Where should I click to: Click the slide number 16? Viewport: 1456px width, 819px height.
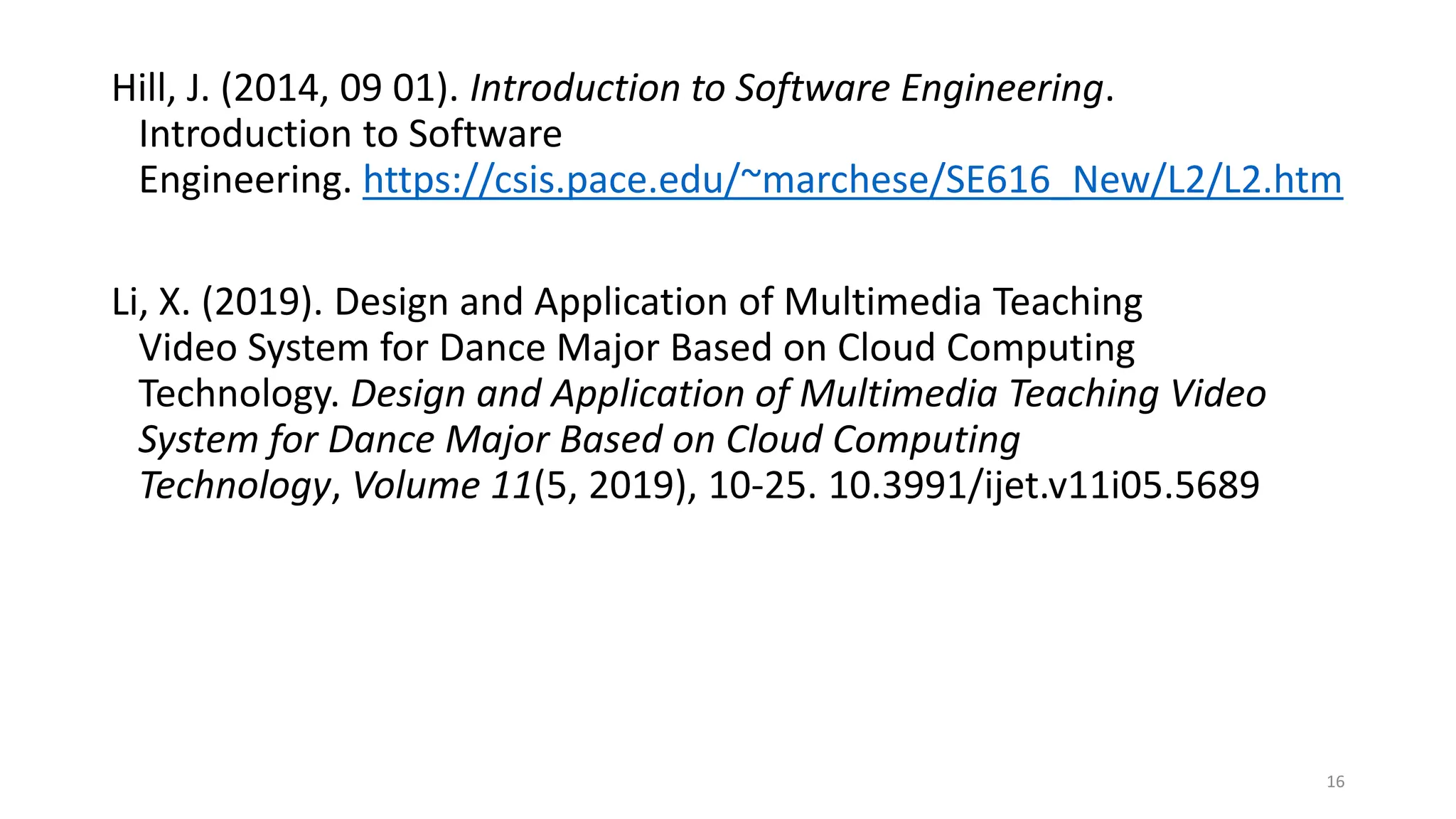tap(1335, 782)
